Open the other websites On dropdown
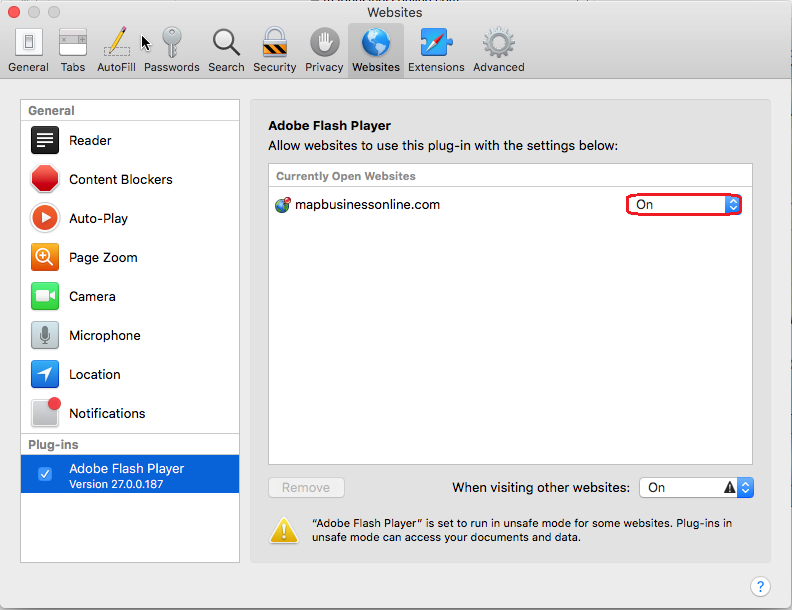Image resolution: width=792 pixels, height=610 pixels. click(x=697, y=487)
